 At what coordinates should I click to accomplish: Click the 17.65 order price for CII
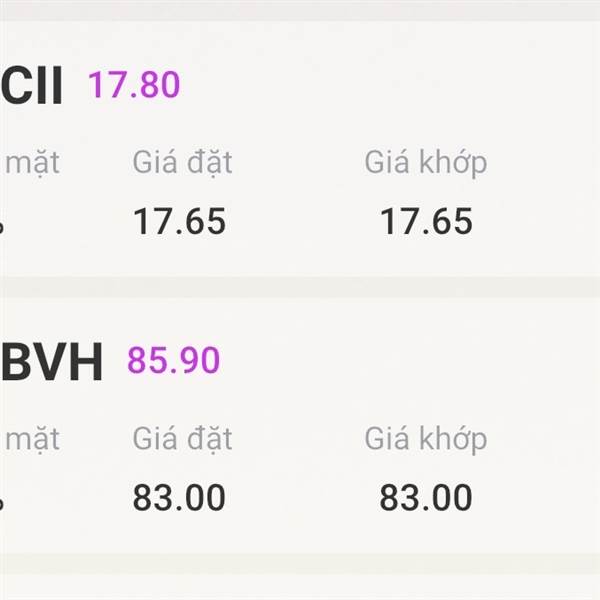point(179,221)
